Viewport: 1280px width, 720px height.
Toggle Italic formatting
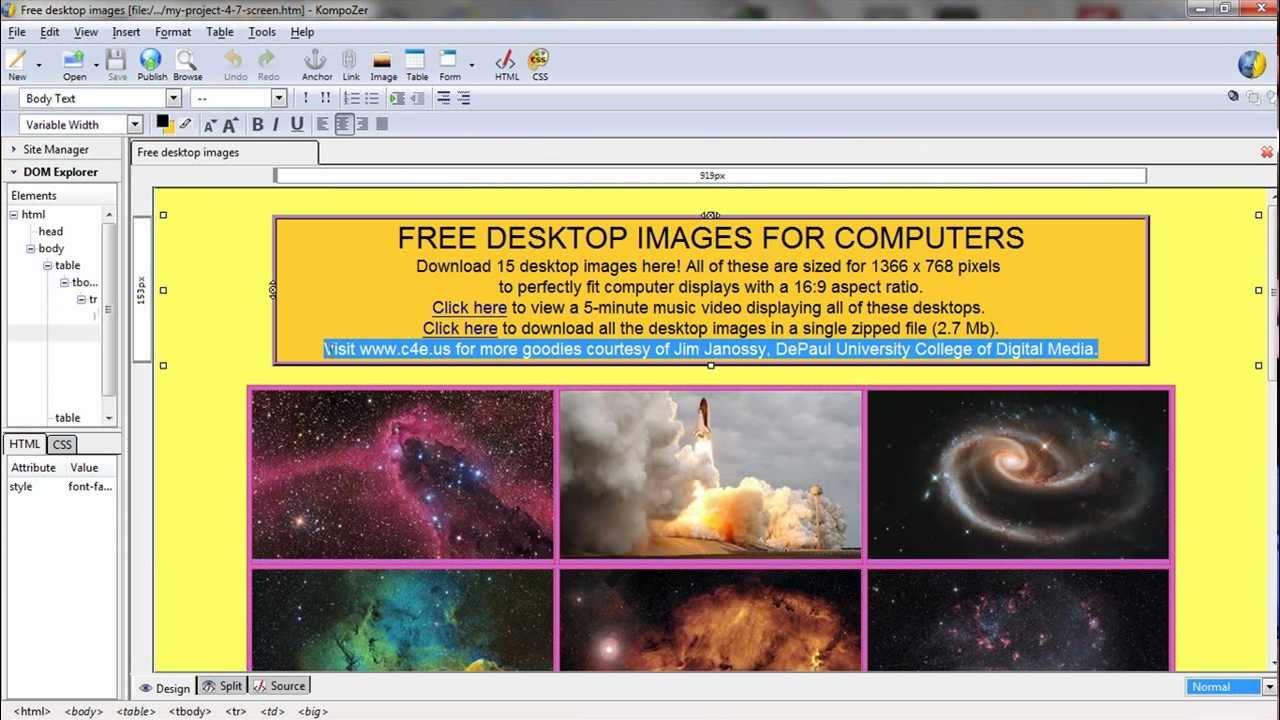(x=276, y=124)
